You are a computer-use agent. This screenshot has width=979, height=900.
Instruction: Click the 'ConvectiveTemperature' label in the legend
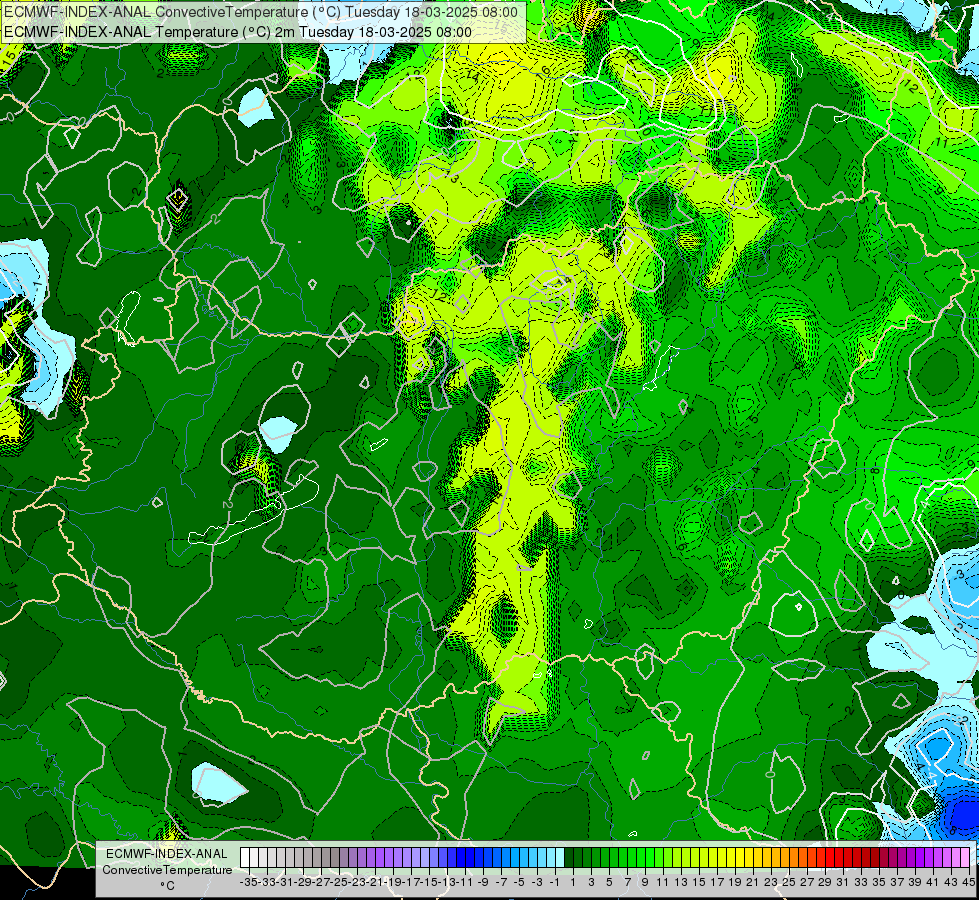[x=167, y=869]
